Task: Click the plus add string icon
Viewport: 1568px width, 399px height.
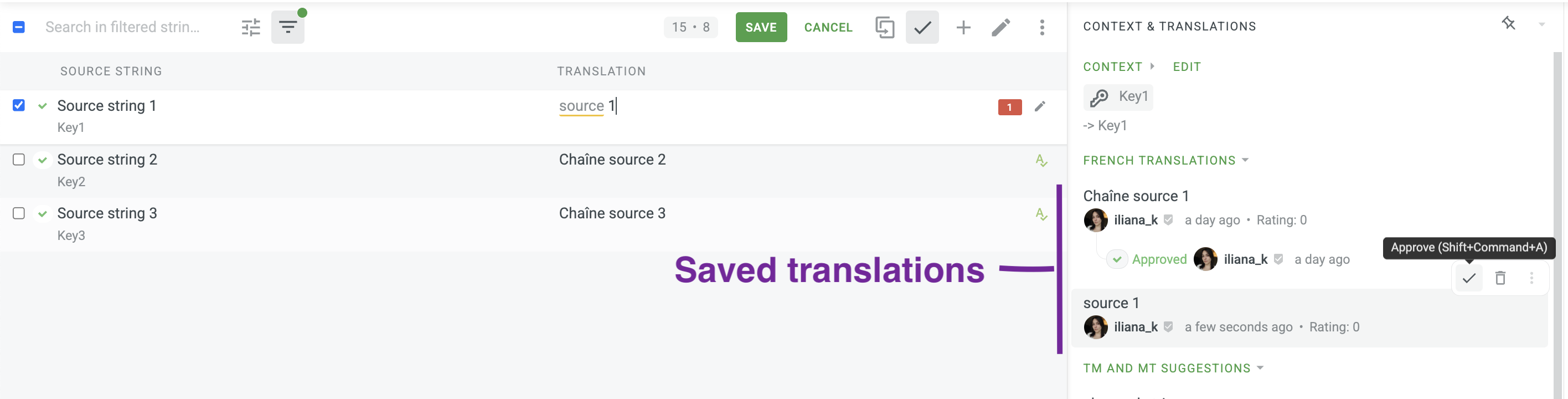Action: [x=963, y=27]
